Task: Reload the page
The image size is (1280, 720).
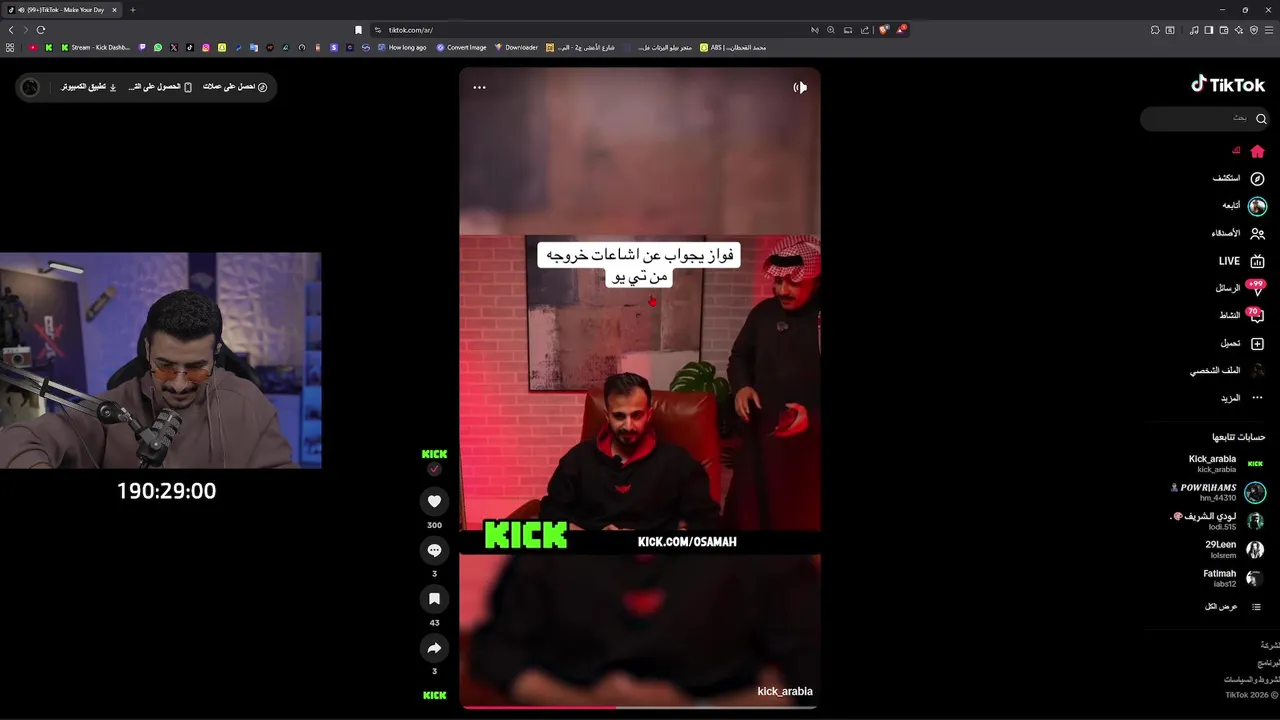Action: [x=41, y=30]
